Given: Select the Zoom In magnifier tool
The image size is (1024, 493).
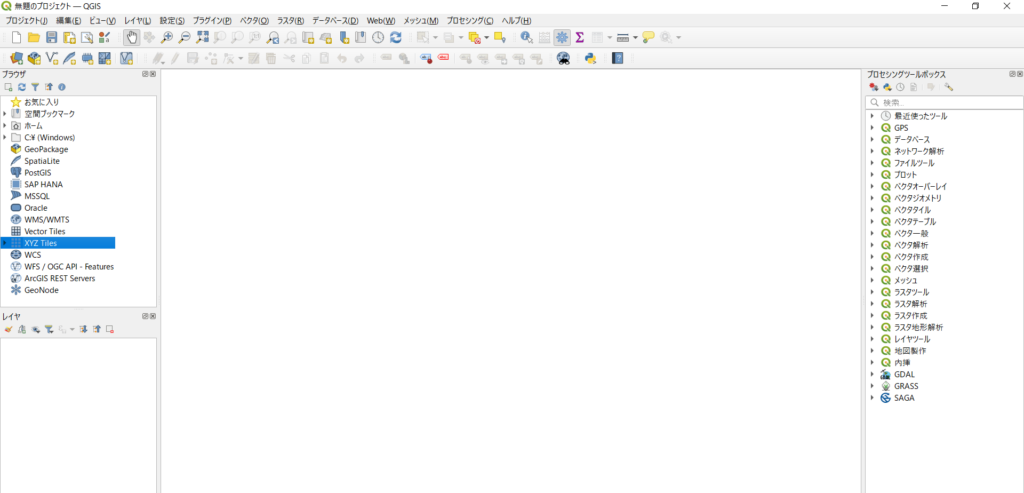Looking at the screenshot, I should coord(167,38).
